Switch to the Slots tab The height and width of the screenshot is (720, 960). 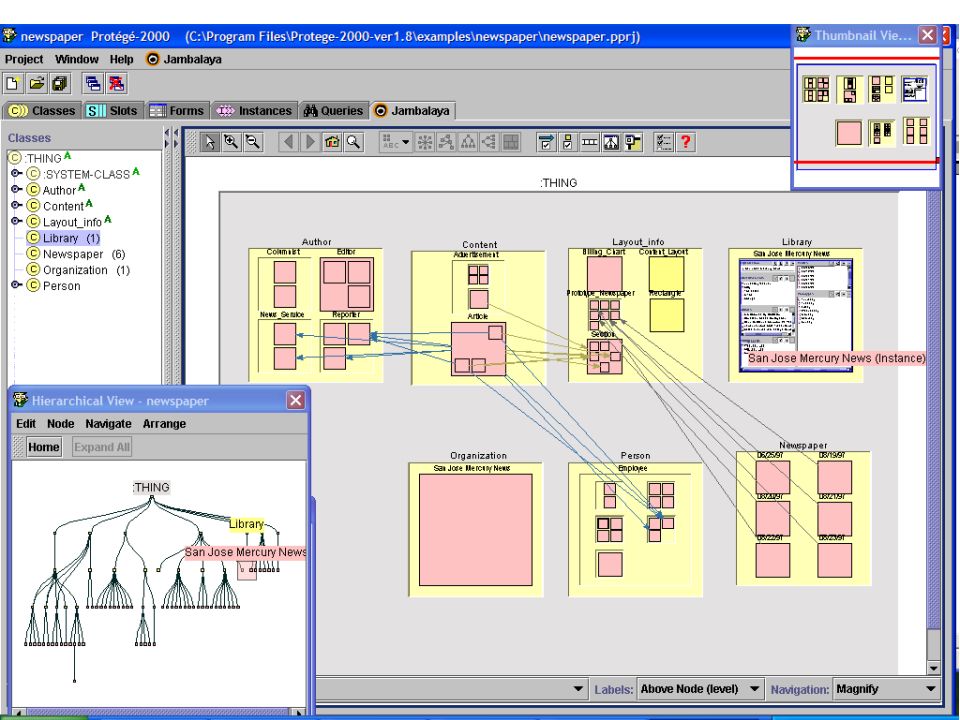pos(113,111)
